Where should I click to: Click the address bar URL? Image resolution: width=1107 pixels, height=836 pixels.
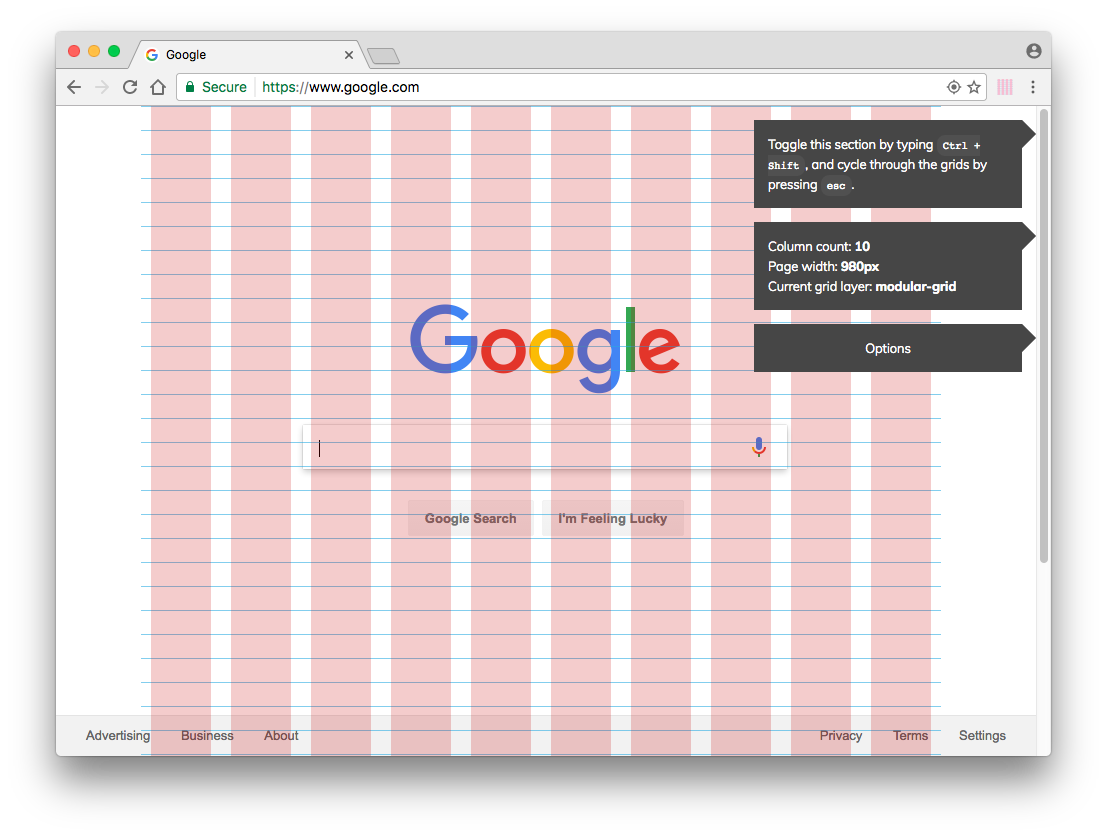(340, 88)
